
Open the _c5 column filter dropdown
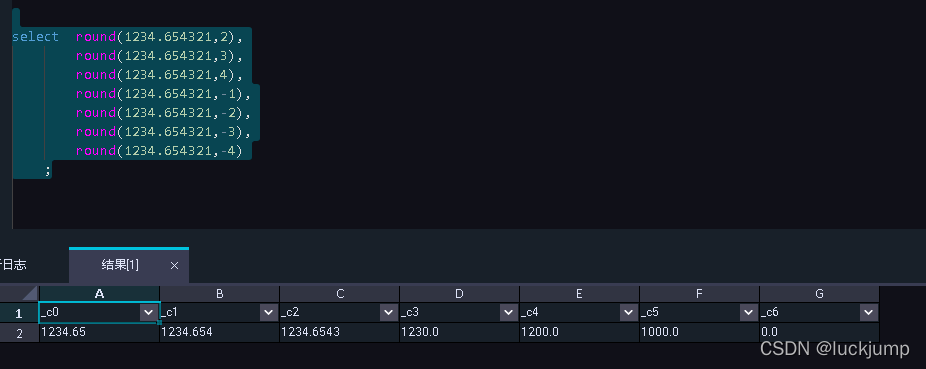tap(748, 312)
